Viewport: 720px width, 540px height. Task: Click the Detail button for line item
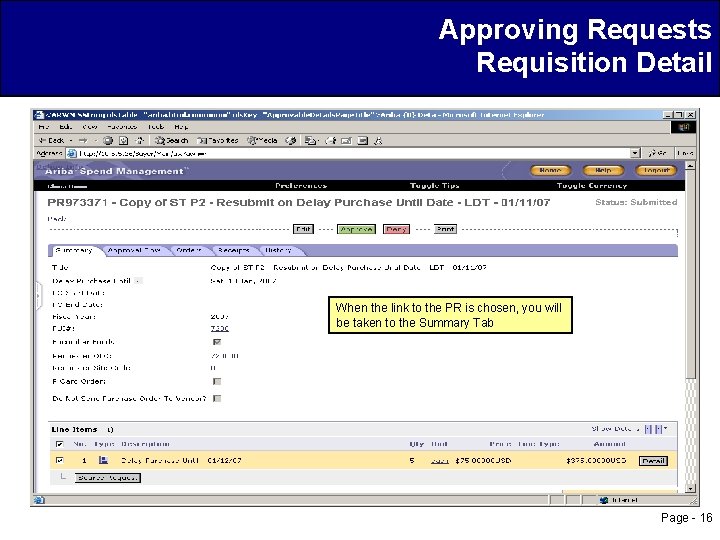653,461
